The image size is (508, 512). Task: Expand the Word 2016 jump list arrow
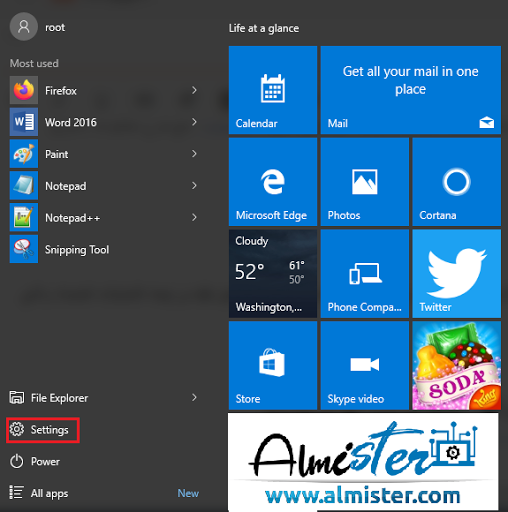coord(194,122)
